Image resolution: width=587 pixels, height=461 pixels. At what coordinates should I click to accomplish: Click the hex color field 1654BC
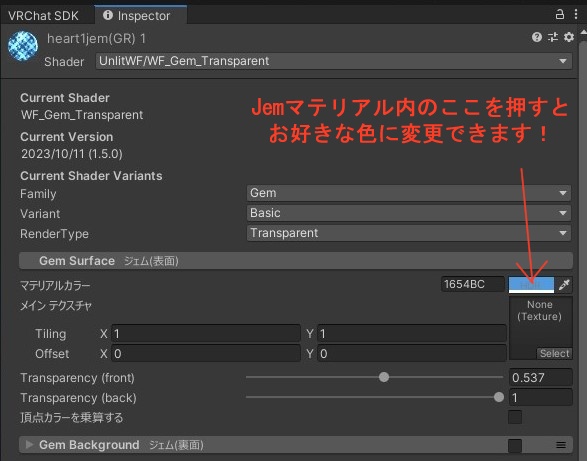pyautogui.click(x=472, y=285)
